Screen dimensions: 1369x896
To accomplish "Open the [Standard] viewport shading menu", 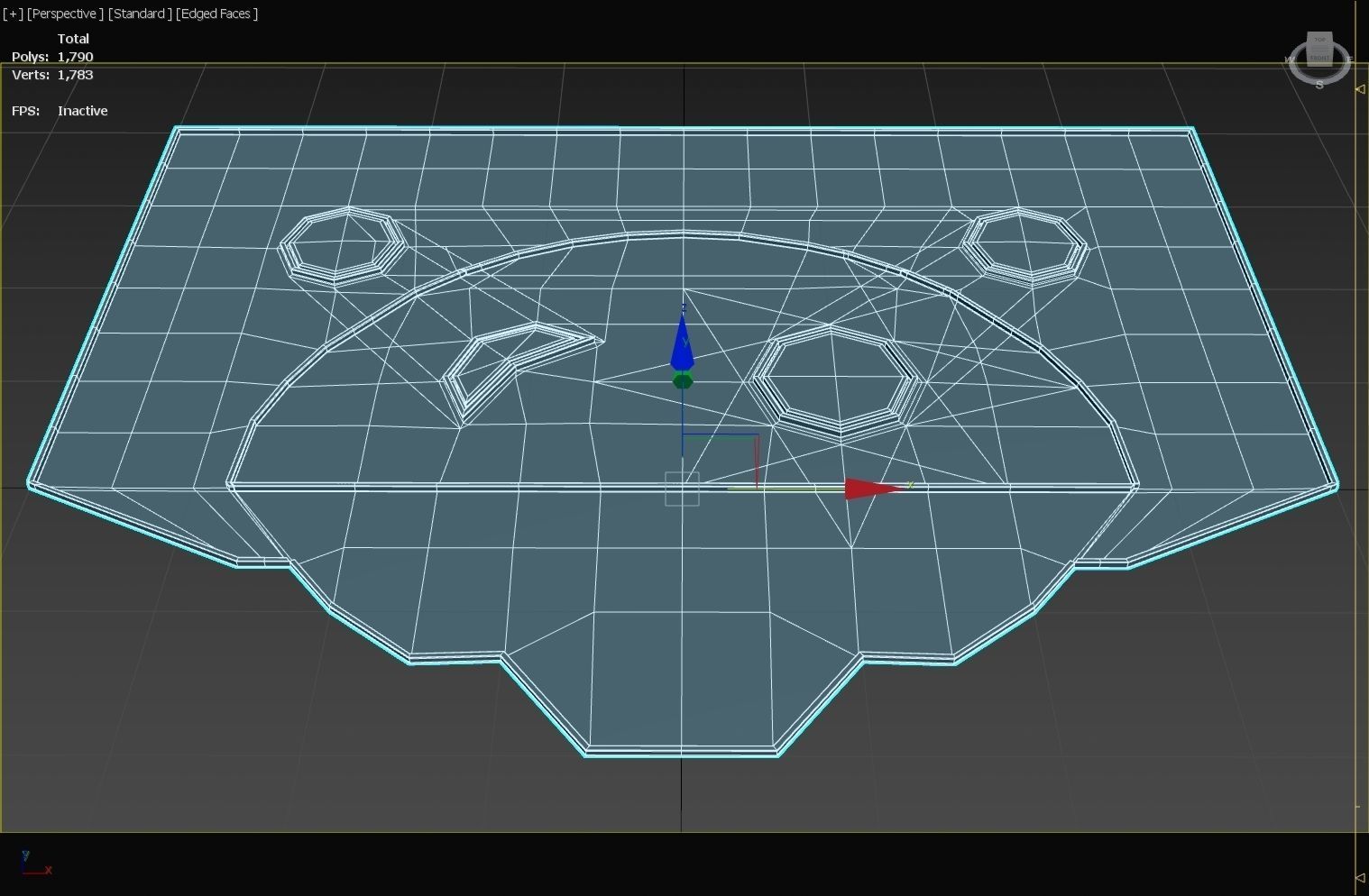I will (140, 14).
